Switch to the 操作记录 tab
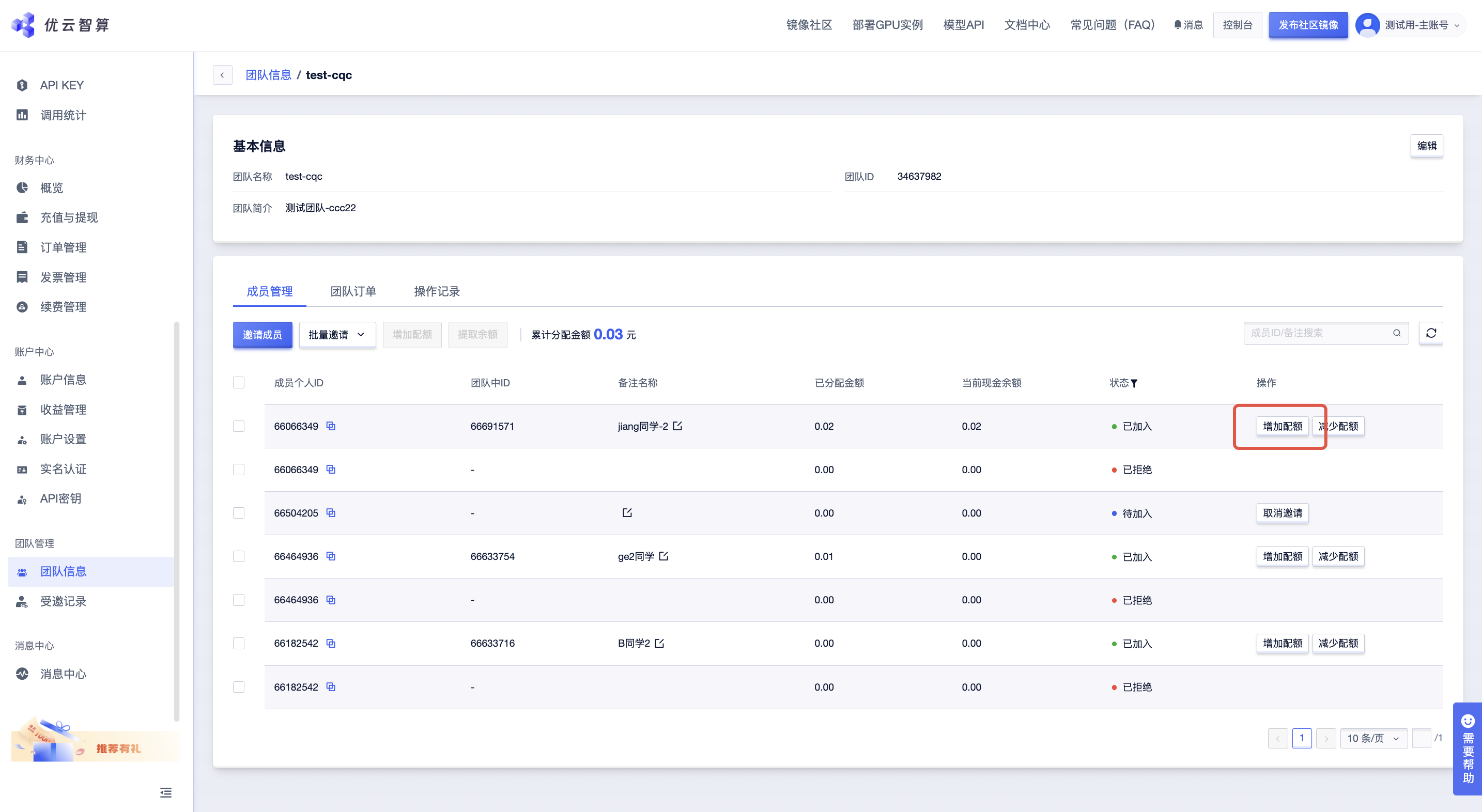 point(437,291)
